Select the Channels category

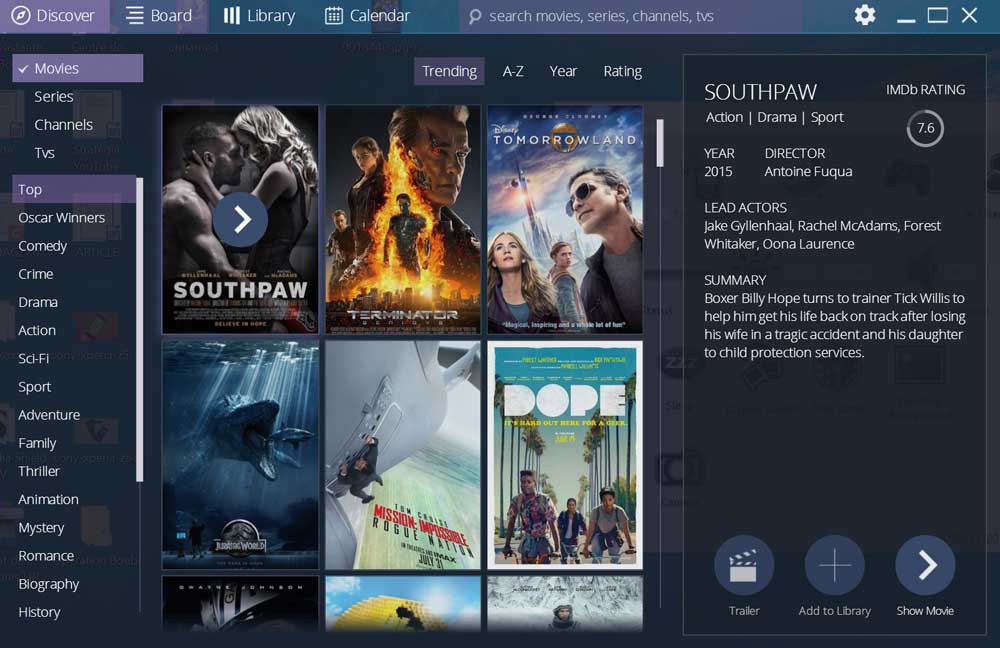pos(63,124)
